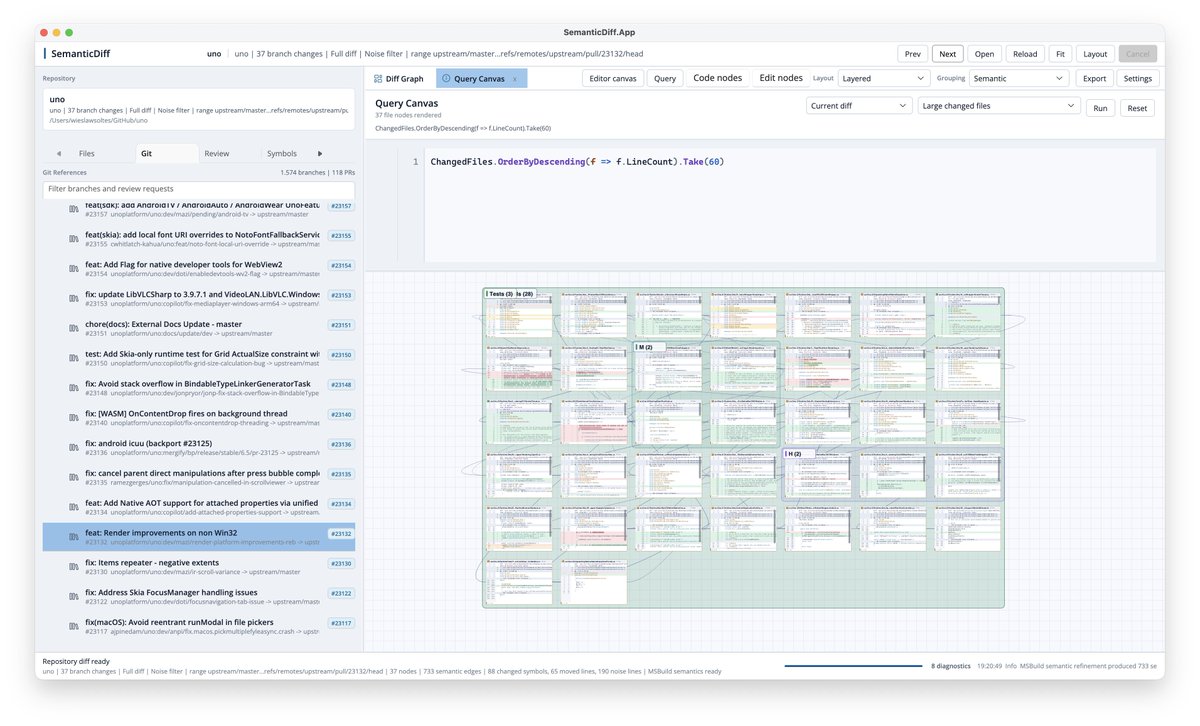Click the top bar Layout button
The height and width of the screenshot is (726, 1200).
(x=1096, y=54)
